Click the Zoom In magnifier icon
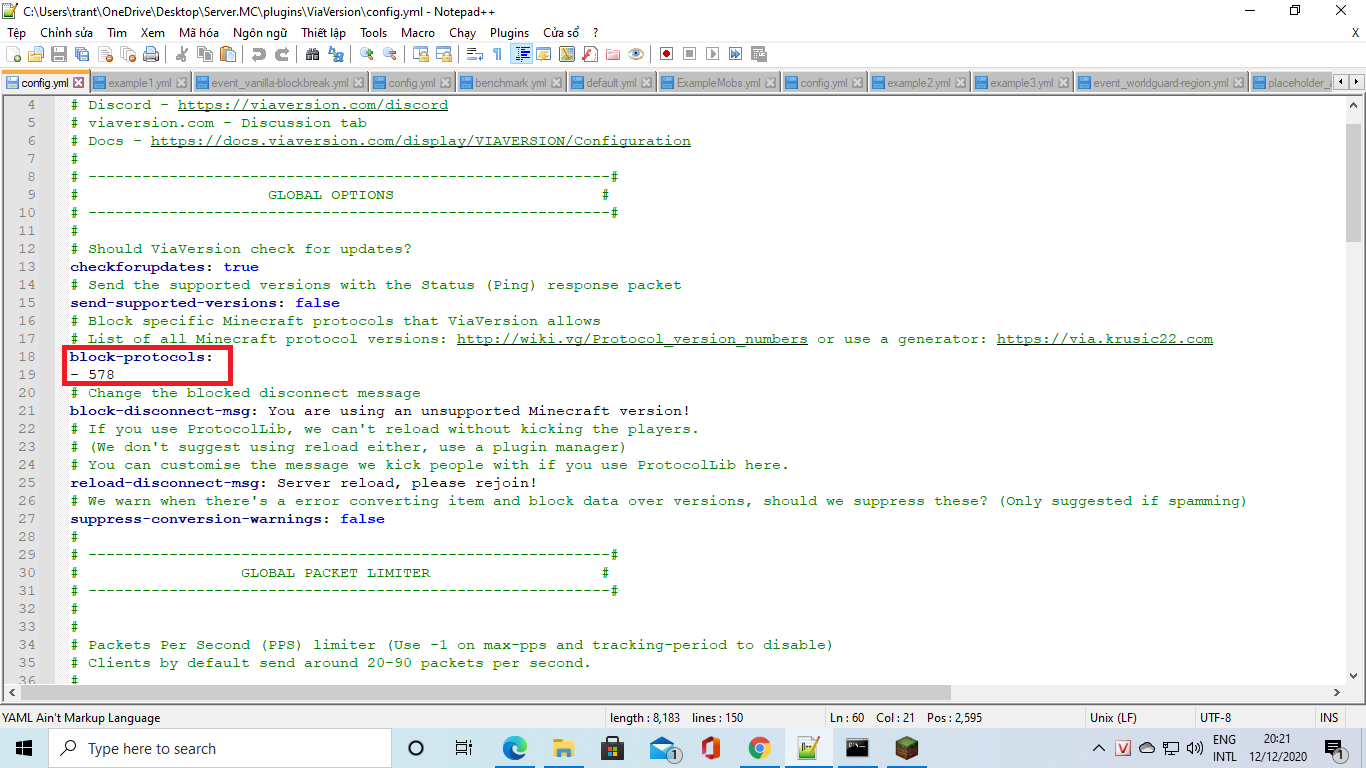 [366, 54]
